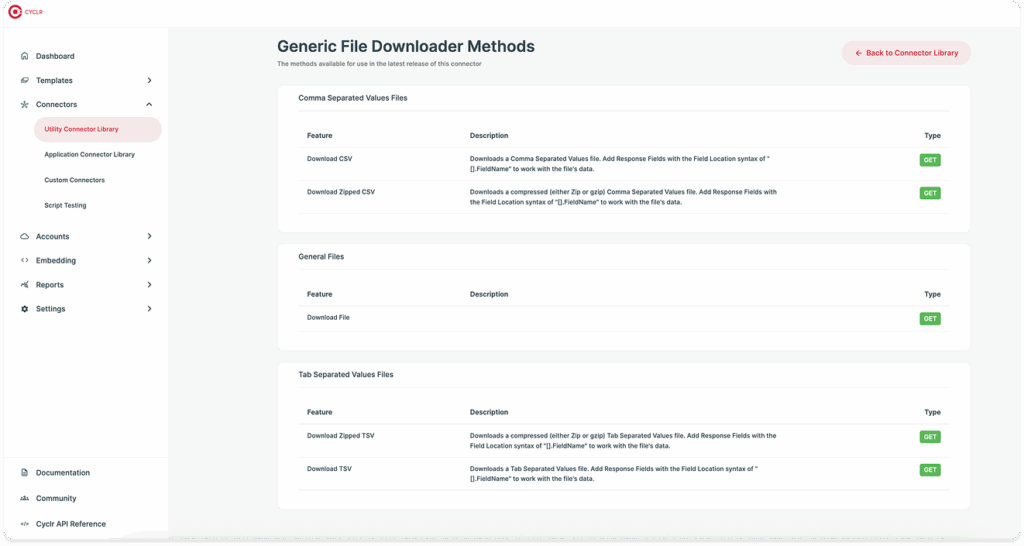The height and width of the screenshot is (546, 1024).
Task: Click the Comma Separated Values Files heading
Action: pos(353,98)
